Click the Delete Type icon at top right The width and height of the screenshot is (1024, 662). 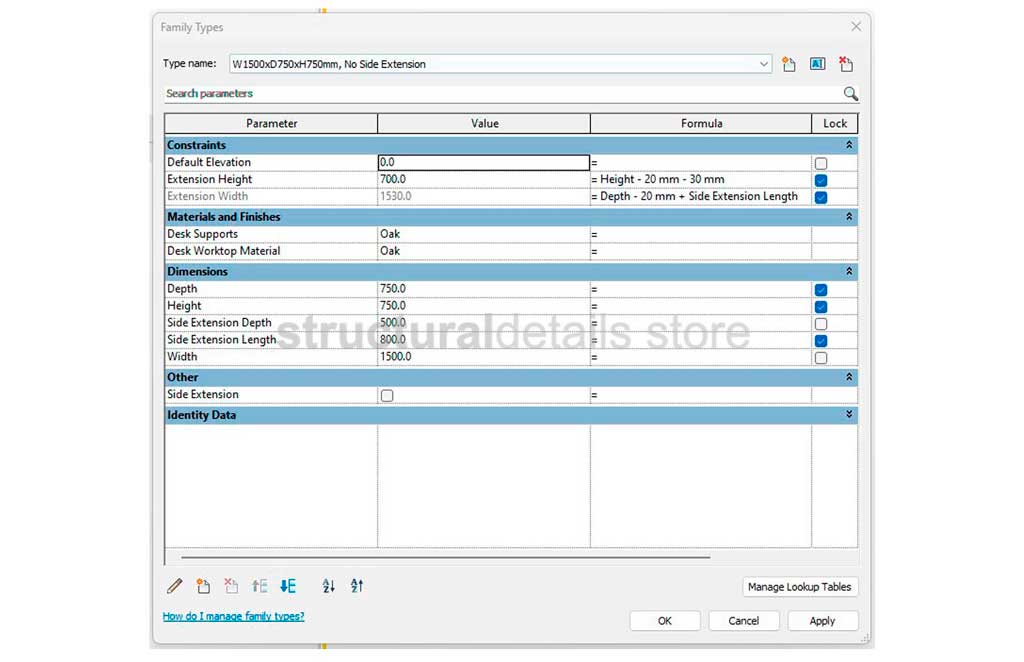click(x=846, y=64)
